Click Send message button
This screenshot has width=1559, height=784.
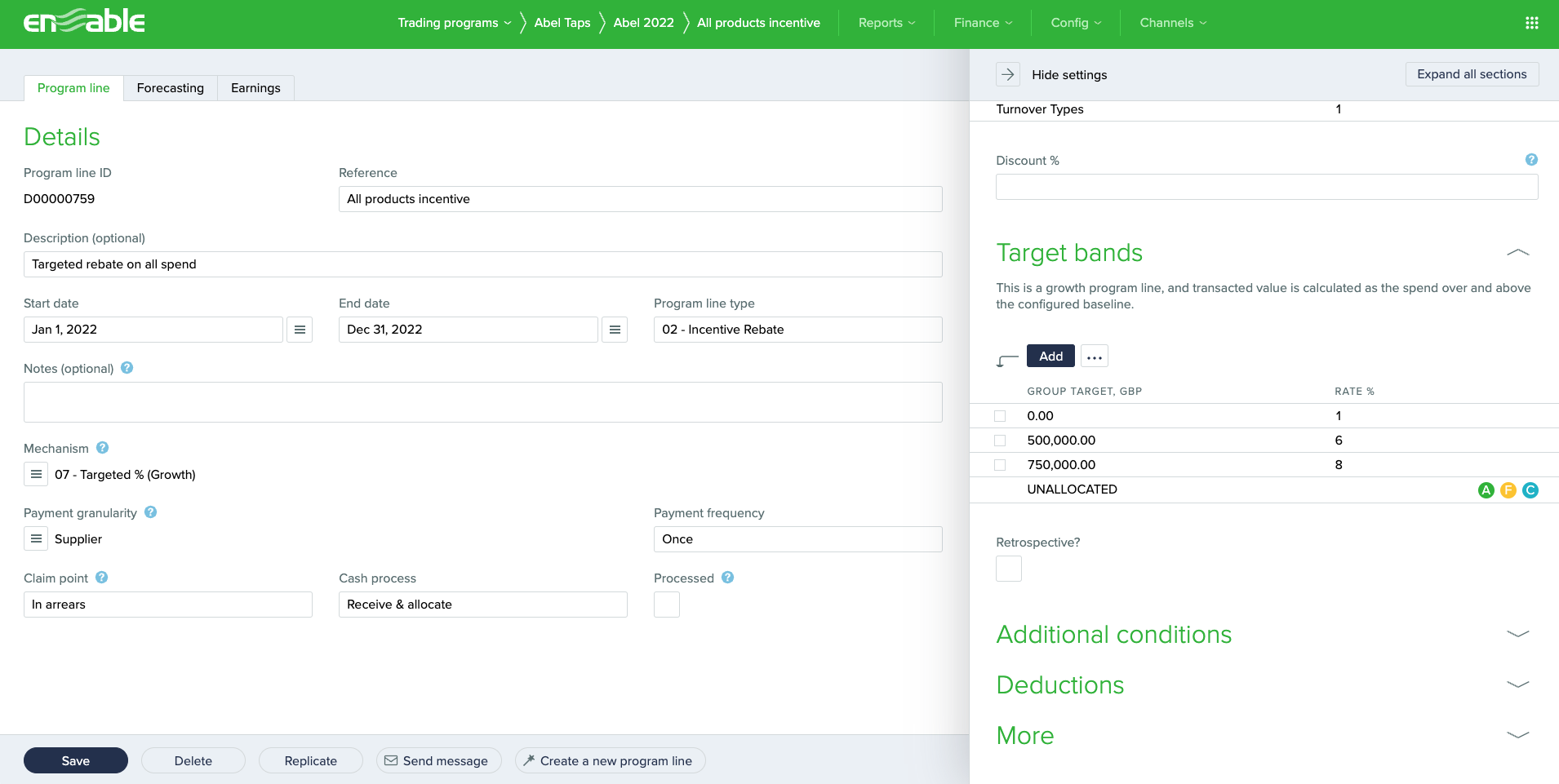(439, 760)
